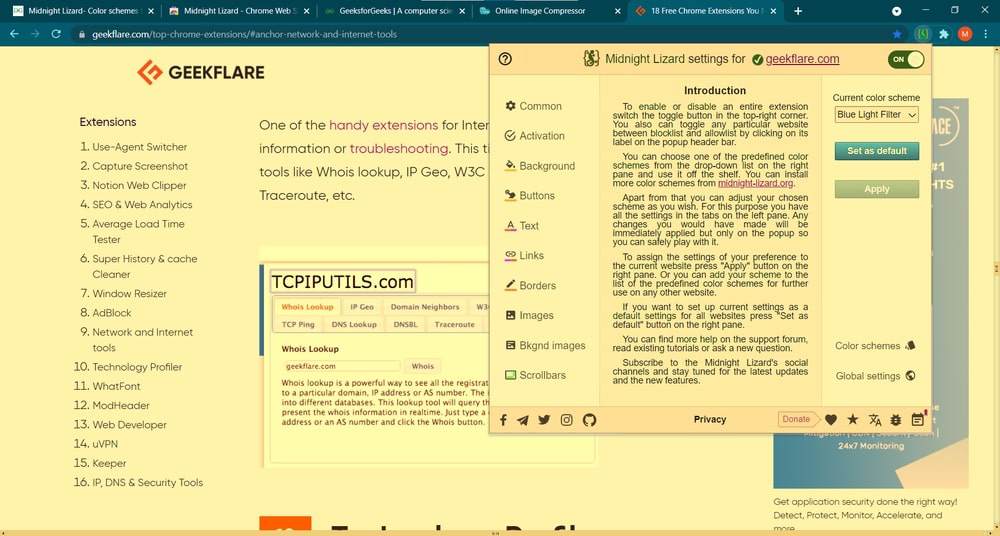Open the Facebook icon in popup footer
Screen dimensions: 1000x536
point(503,420)
